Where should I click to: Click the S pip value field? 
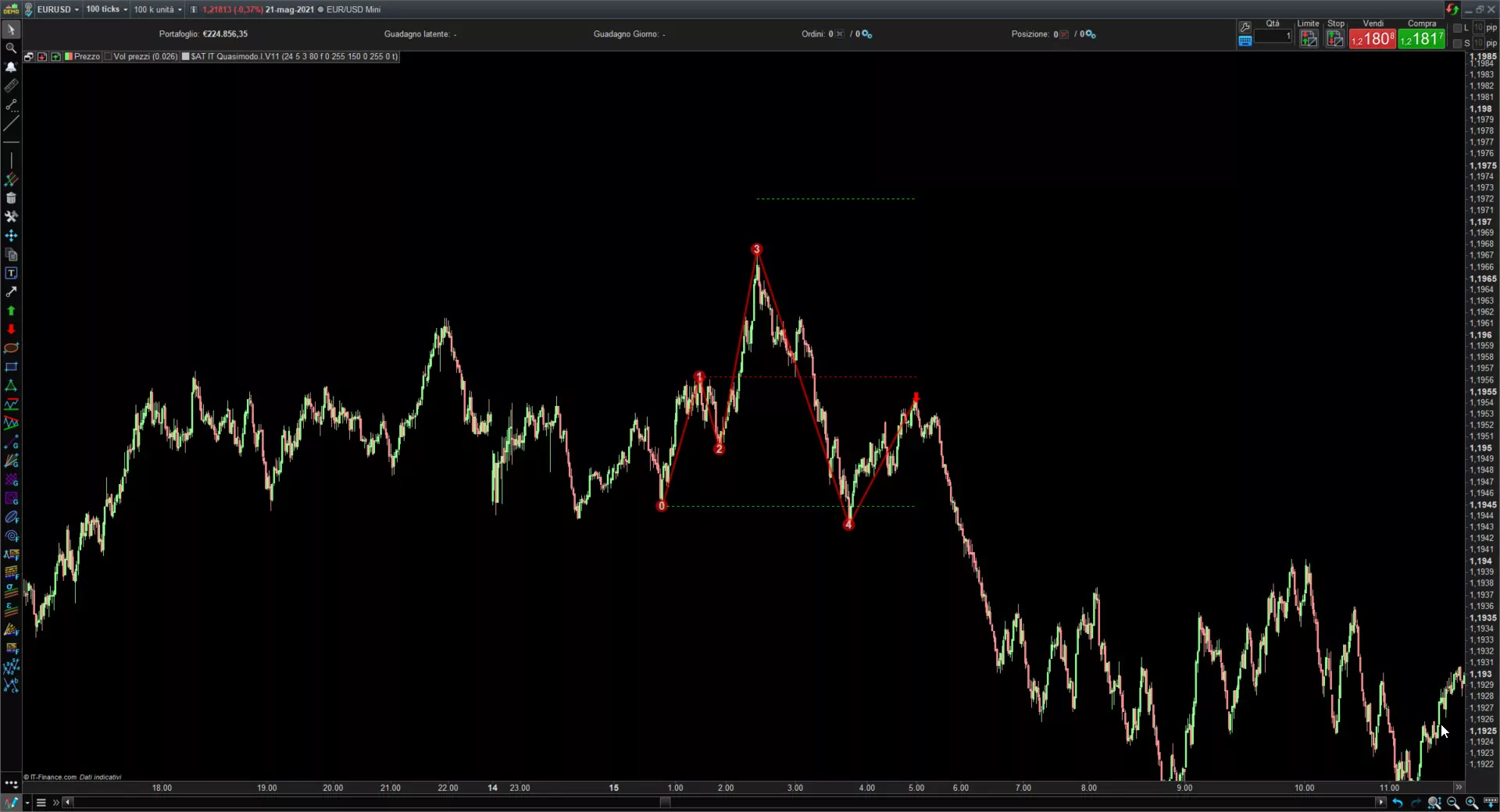pyautogui.click(x=1478, y=44)
